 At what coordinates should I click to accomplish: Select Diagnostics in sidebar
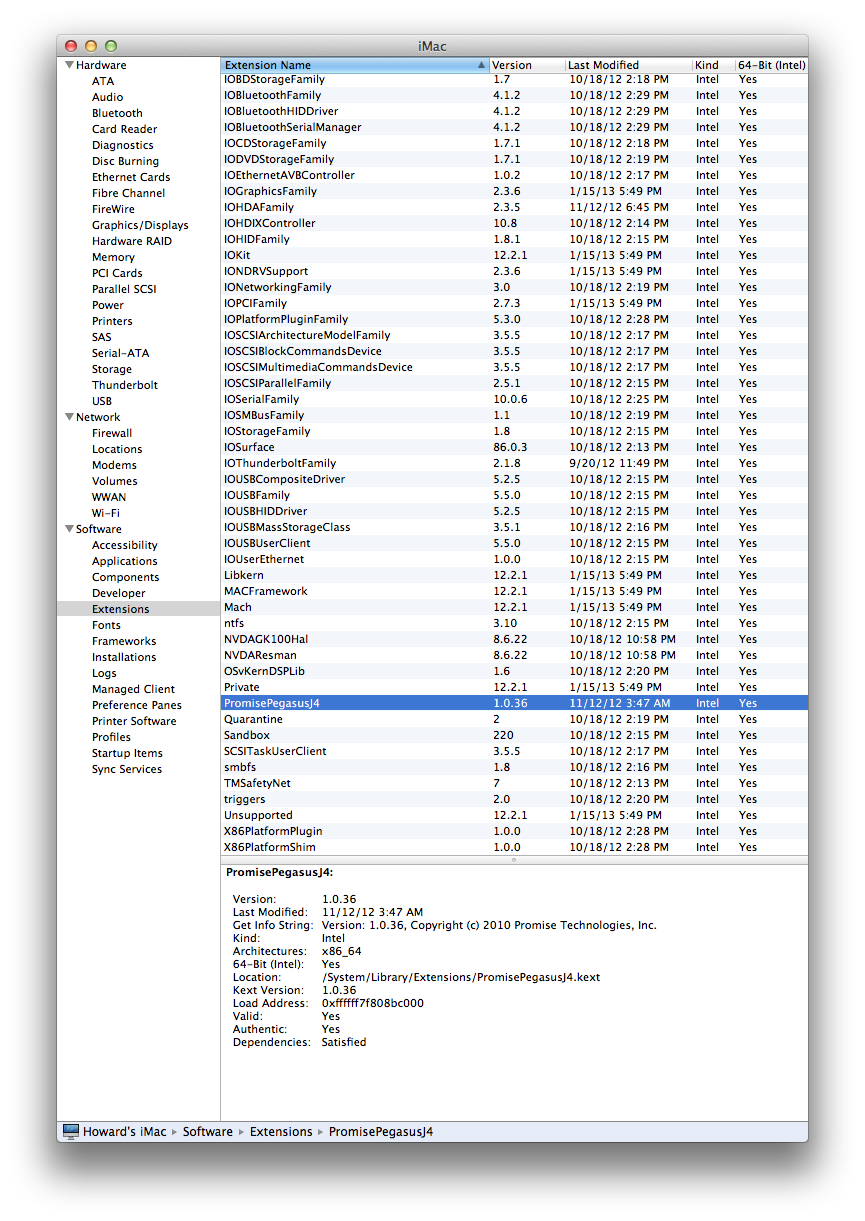[x=123, y=145]
